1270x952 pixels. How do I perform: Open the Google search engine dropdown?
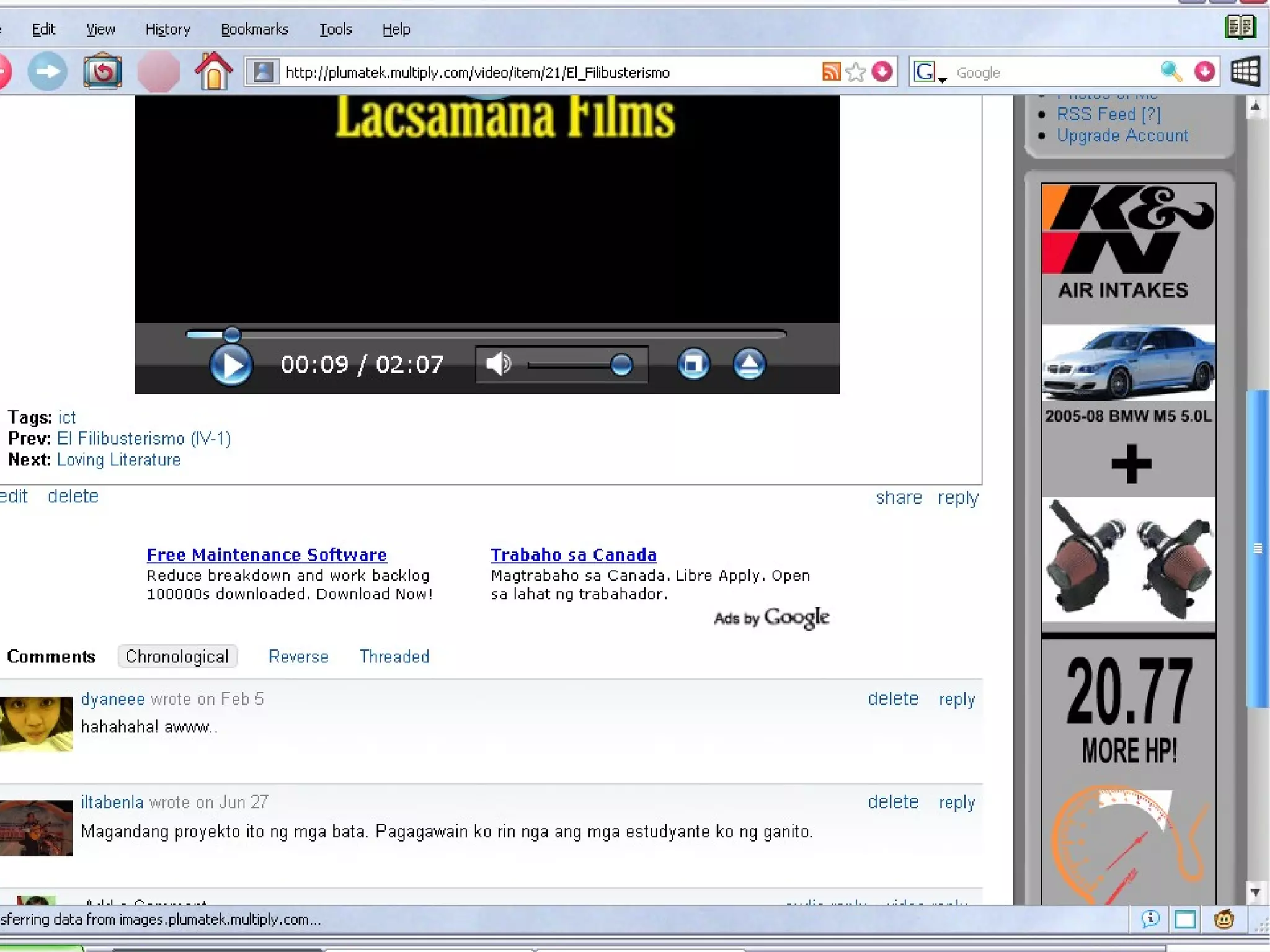point(930,73)
